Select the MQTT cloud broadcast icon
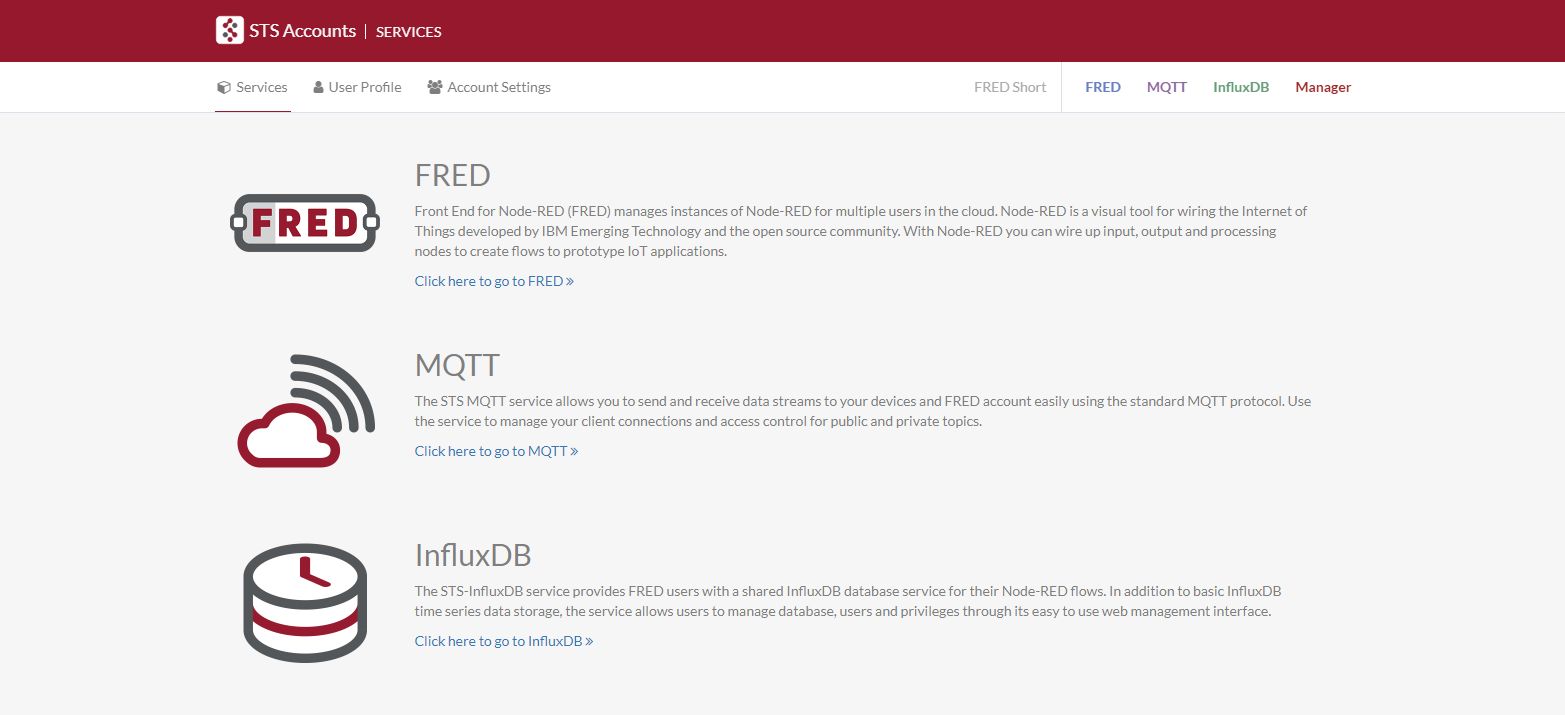1565x715 pixels. click(305, 410)
